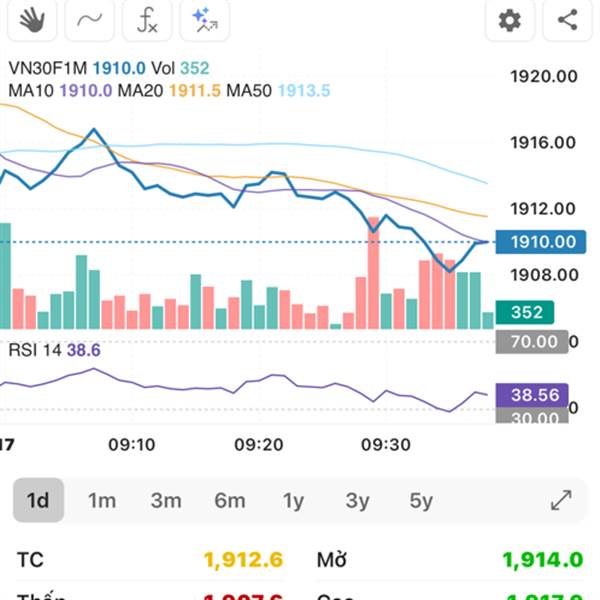Click the 352 volume tag
This screenshot has height=600, width=600.
coord(526,313)
